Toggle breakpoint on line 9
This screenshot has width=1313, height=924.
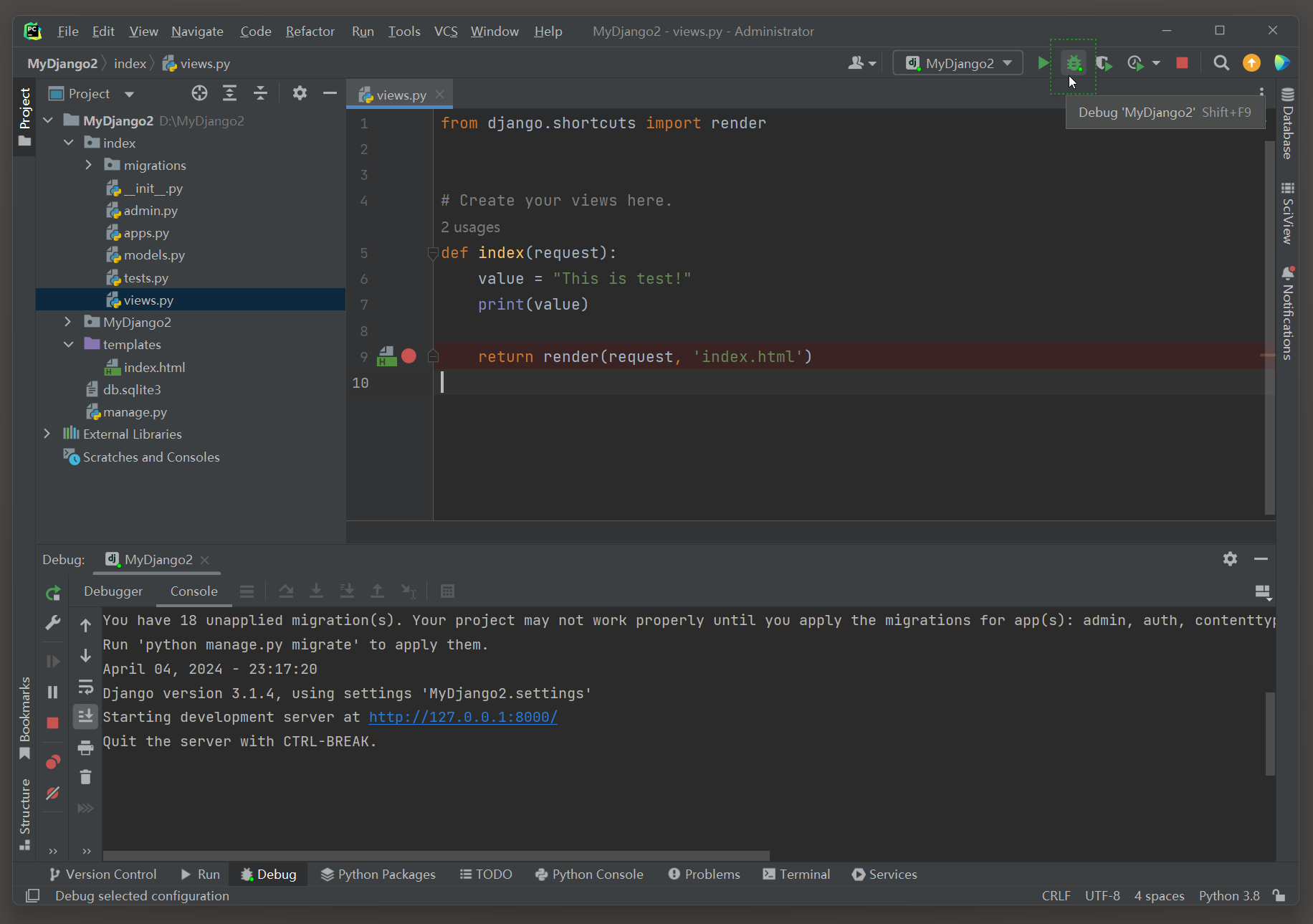[409, 356]
